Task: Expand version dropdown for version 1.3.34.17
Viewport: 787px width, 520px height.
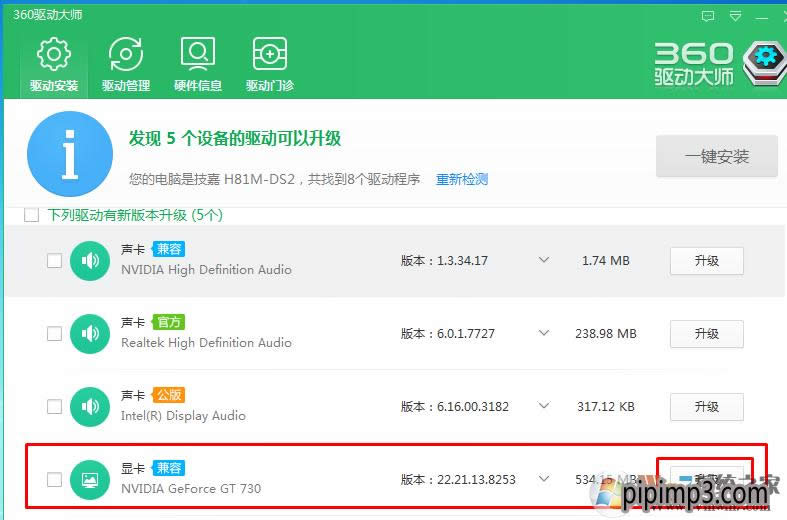Action: point(544,261)
